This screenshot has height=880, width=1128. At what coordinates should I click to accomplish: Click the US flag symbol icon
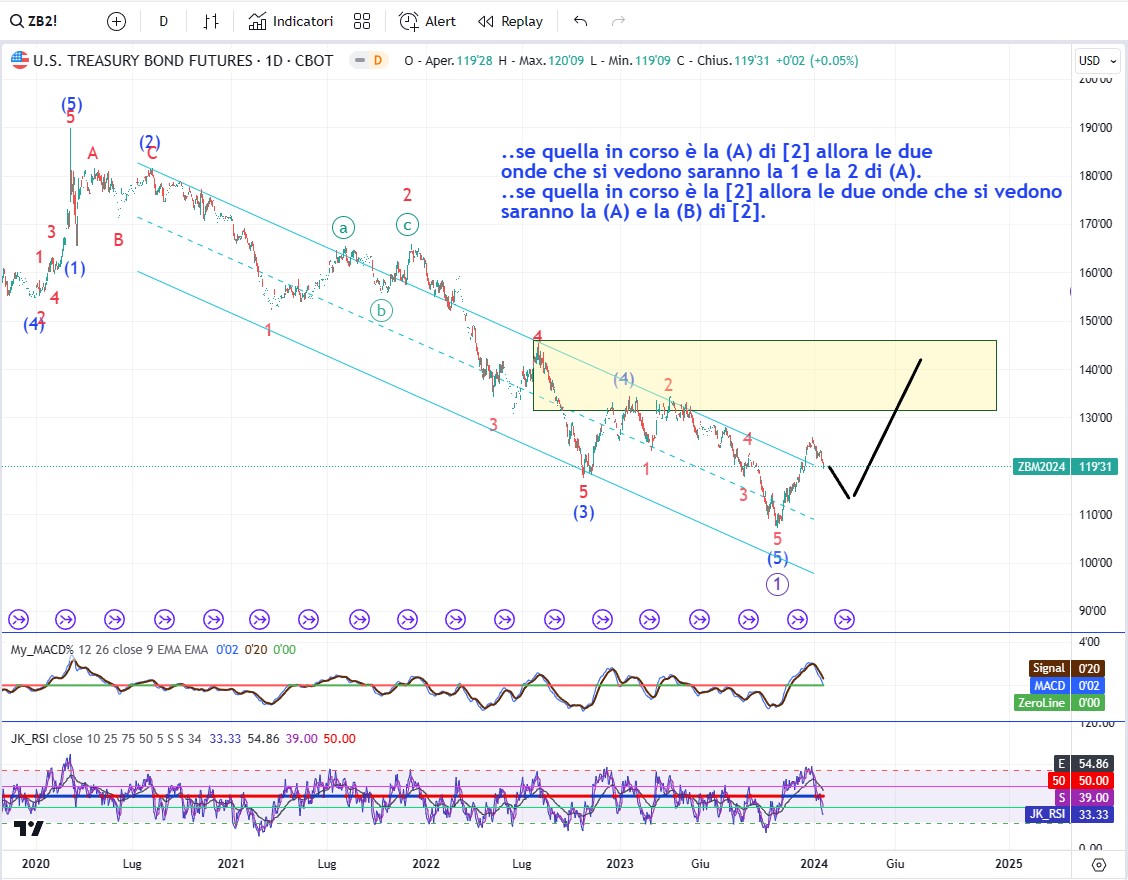(19, 60)
